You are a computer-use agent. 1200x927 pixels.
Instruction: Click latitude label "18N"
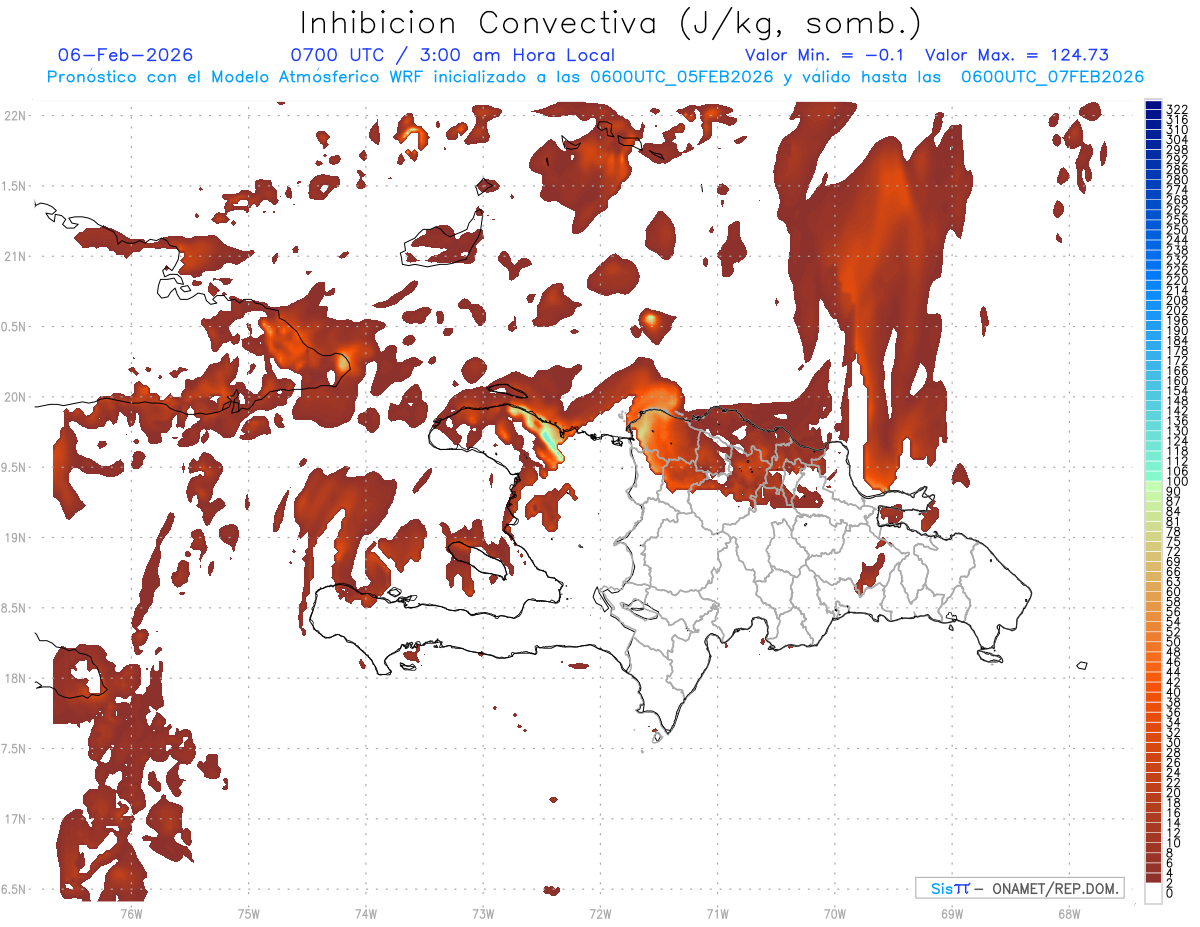click(15, 679)
